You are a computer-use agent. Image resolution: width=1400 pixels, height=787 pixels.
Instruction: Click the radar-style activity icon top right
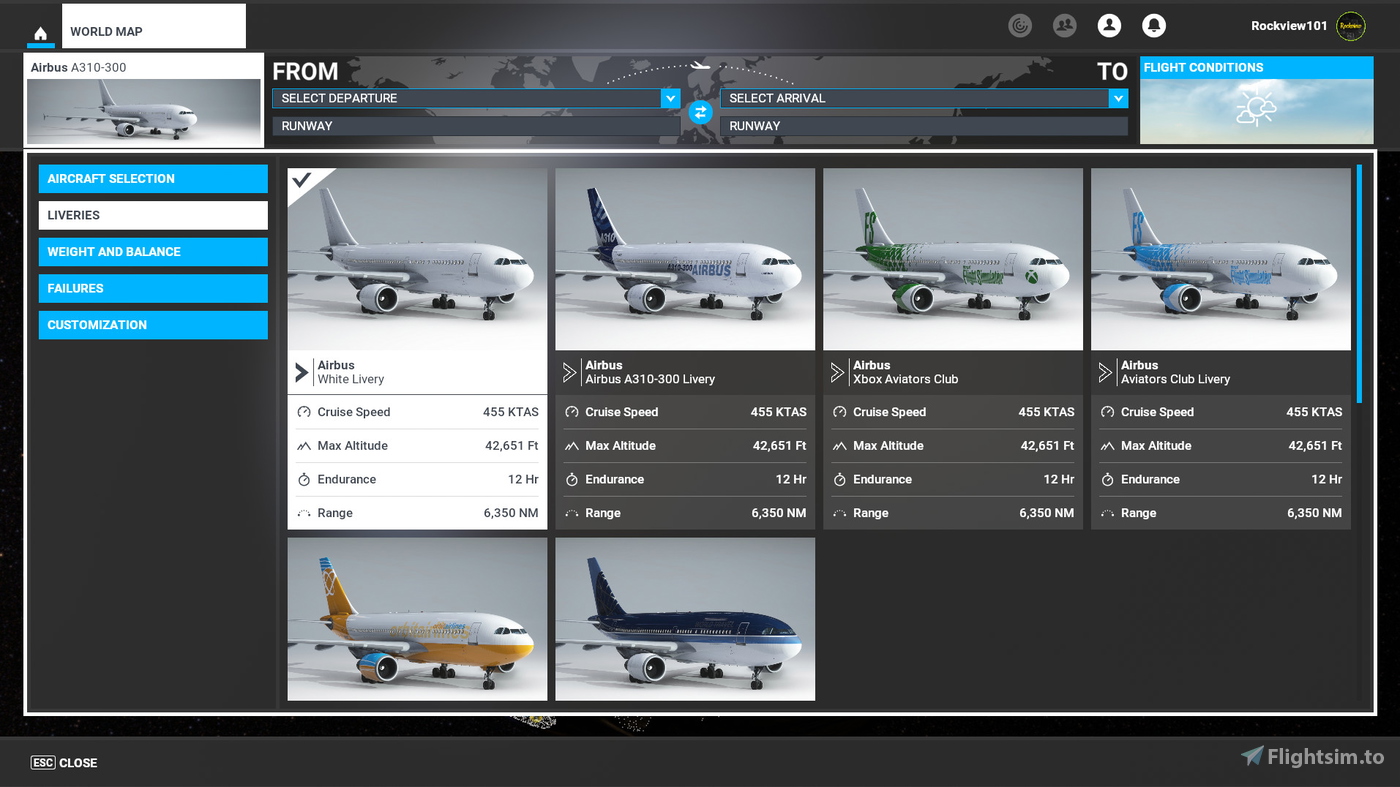click(x=1020, y=25)
